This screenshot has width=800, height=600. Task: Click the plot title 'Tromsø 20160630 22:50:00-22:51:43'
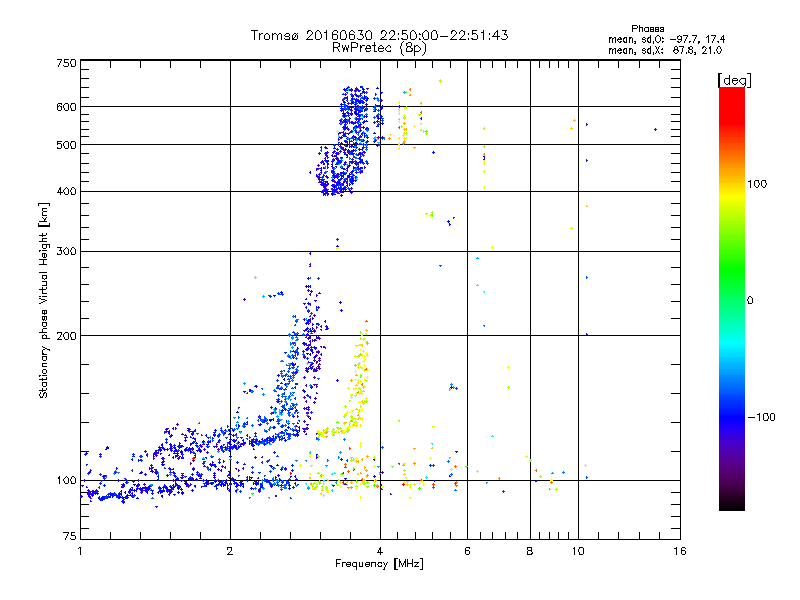click(380, 35)
